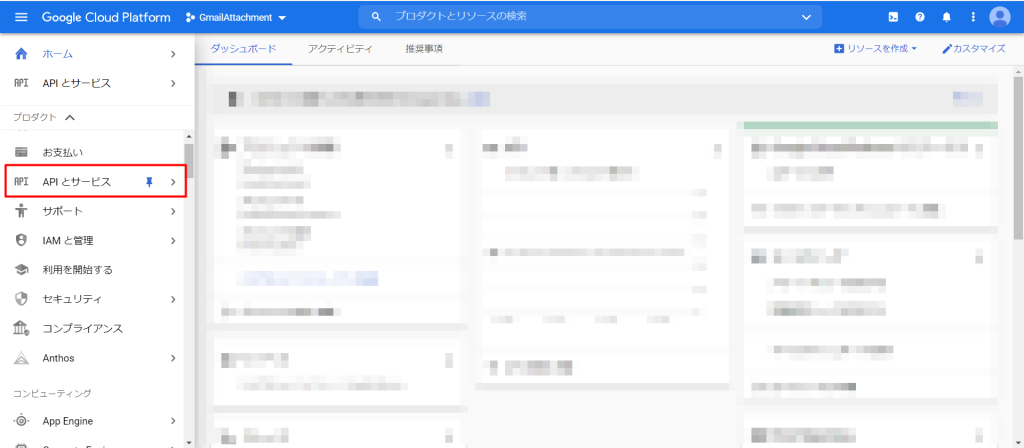The height and width of the screenshot is (448, 1024).
Task: Click the カスタマイズ button
Action: point(973,48)
